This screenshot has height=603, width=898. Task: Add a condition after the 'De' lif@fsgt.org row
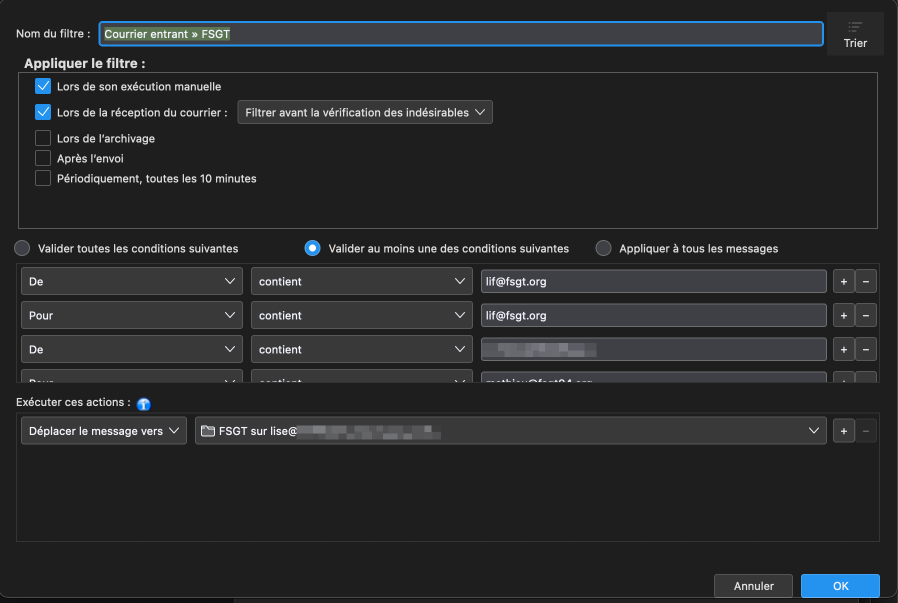[843, 281]
